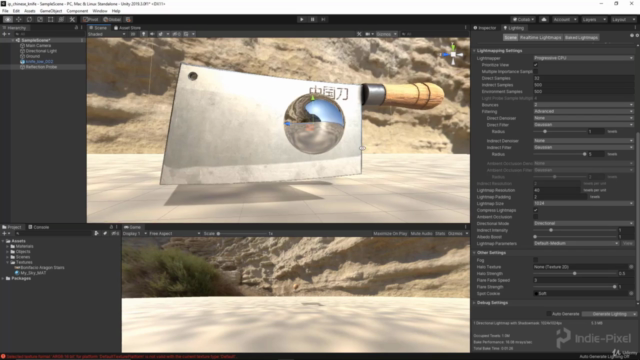Image resolution: width=640 pixels, height=360 pixels.
Task: Click Maximize On Play toggle
Action: [x=390, y=233]
